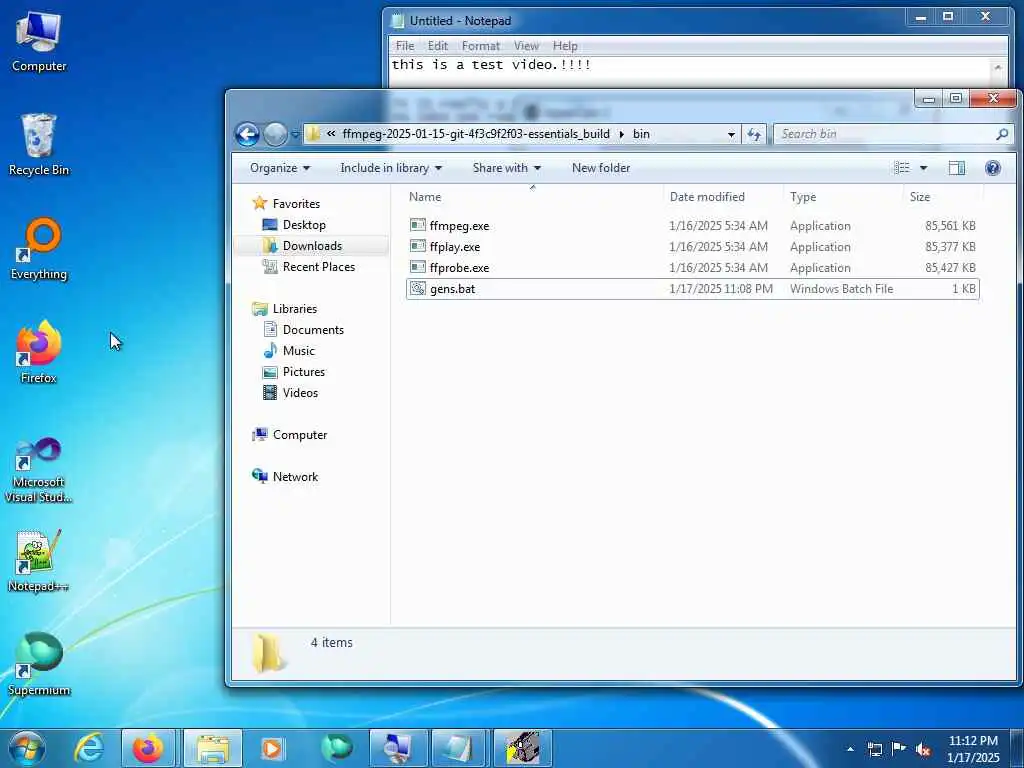Screen dimensions: 1024x768
Task: Open the Videos library
Action: 290,392
